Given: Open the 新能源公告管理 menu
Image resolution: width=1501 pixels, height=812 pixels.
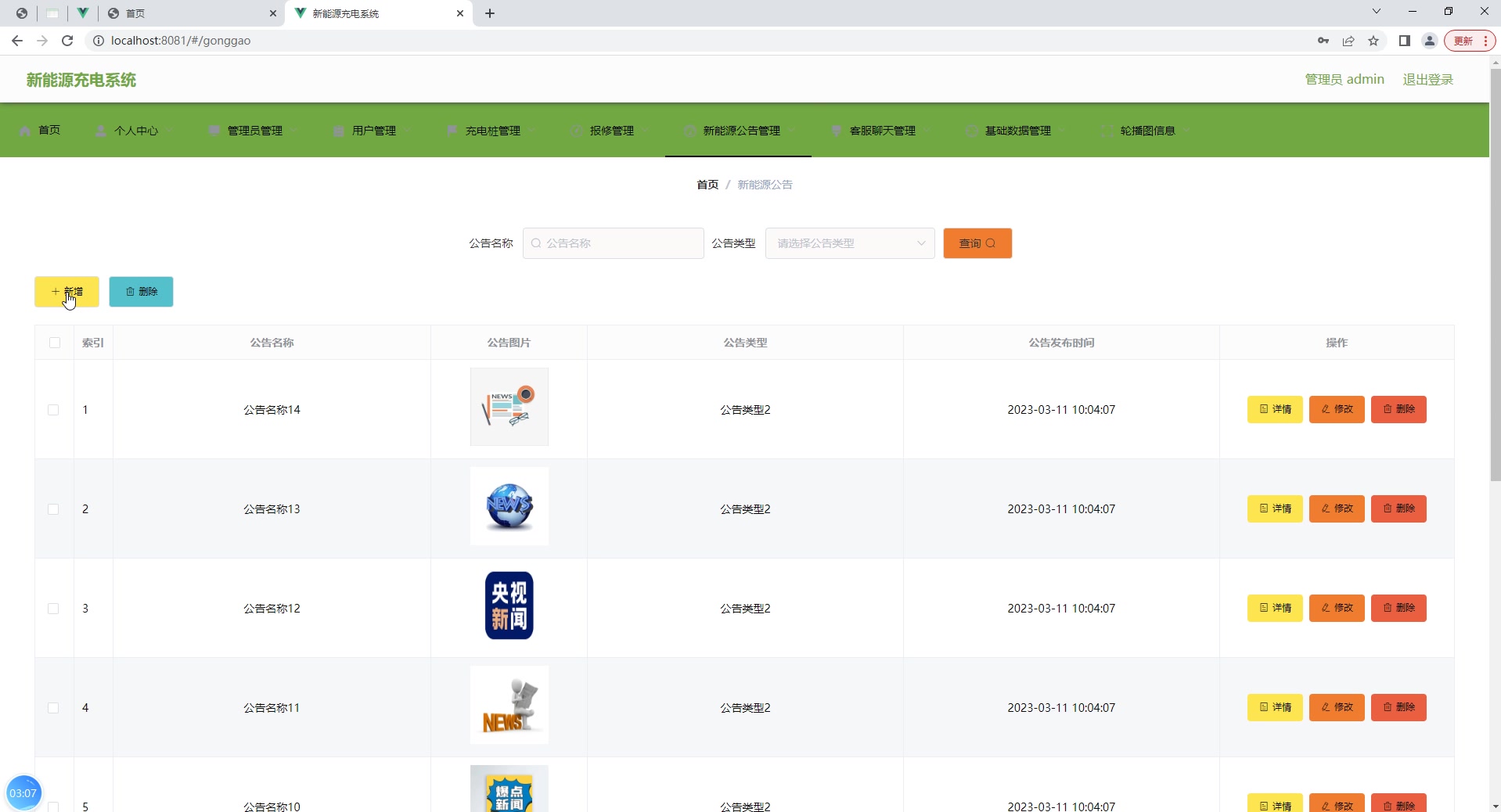Looking at the screenshot, I should pyautogui.click(x=738, y=131).
